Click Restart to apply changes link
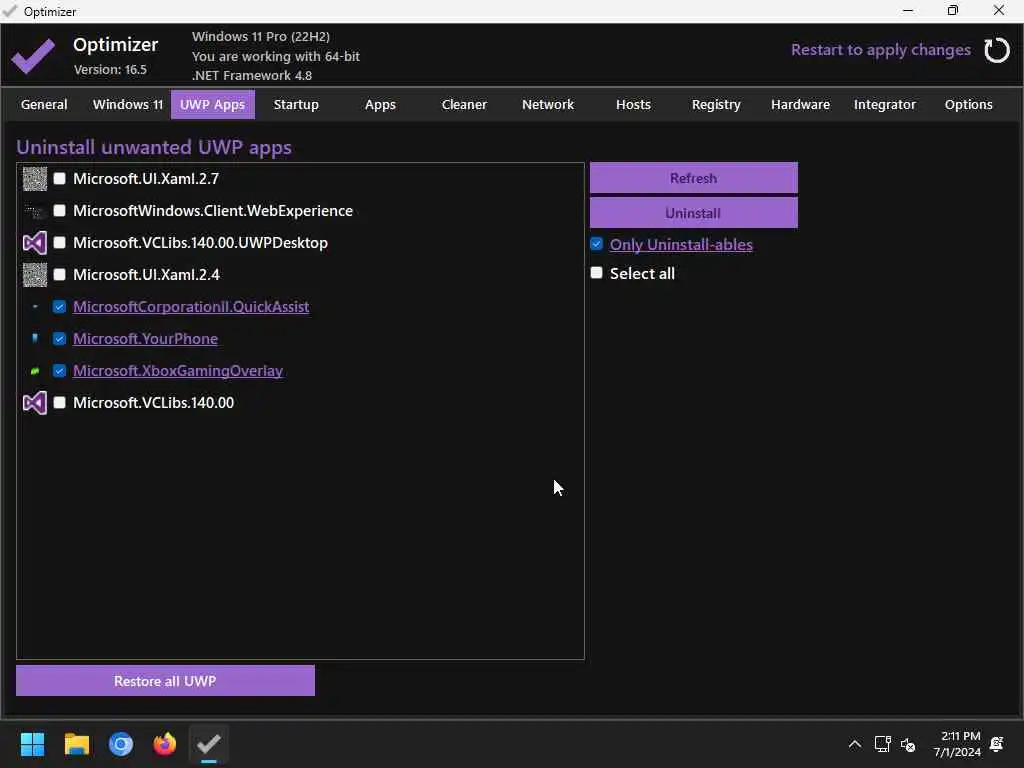1024x768 pixels. [880, 50]
